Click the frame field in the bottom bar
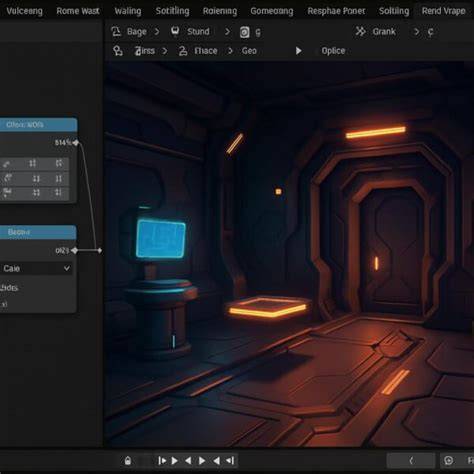The height and width of the screenshot is (474, 474). (411, 461)
